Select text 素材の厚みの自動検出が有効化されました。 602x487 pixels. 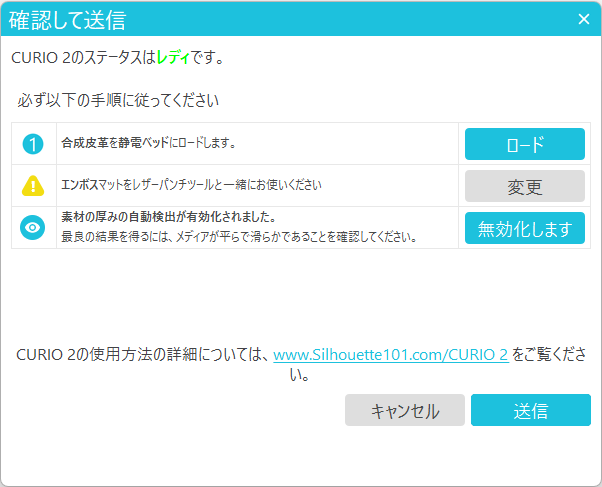click(x=169, y=217)
